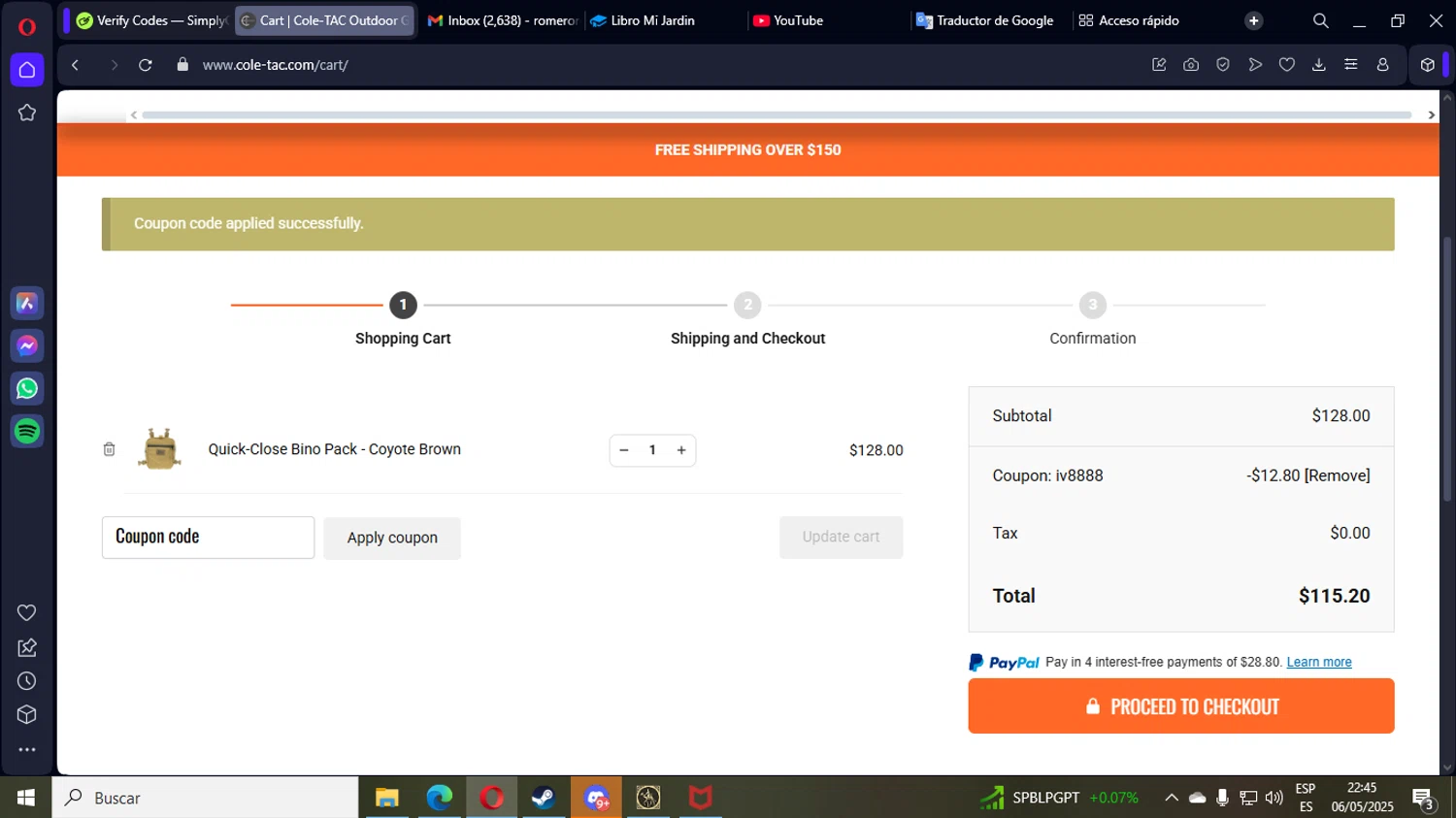
Task: Open Microsoft Edge from taskbar
Action: pos(440,798)
